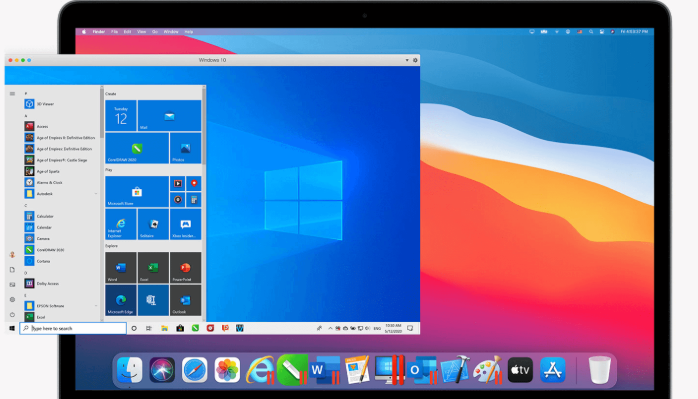Open Safari from the dock
The image size is (698, 399).
click(x=195, y=370)
